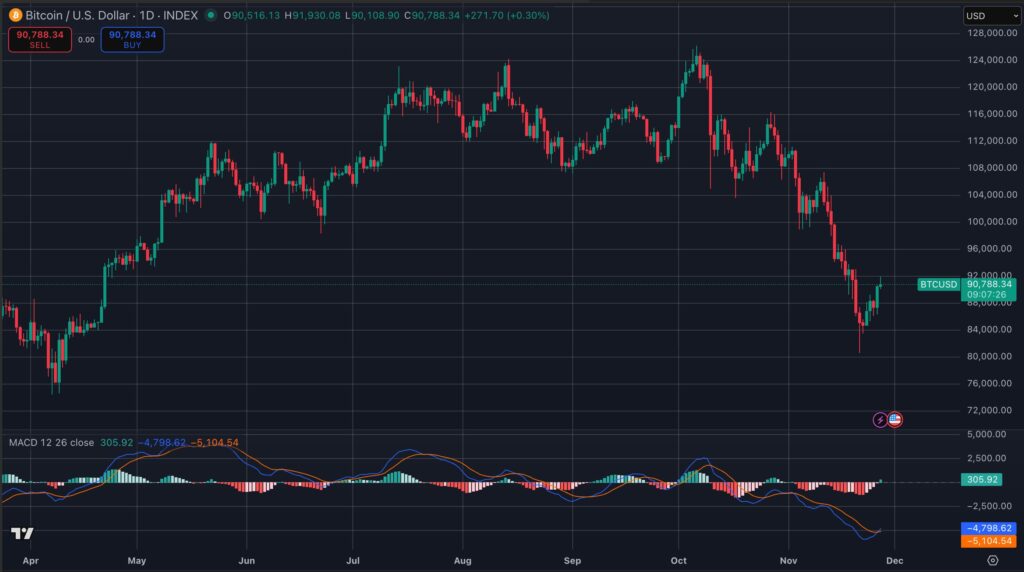Image resolution: width=1024 pixels, height=572 pixels.
Task: Click the 305.92 MACD histogram axis label
Action: point(982,479)
